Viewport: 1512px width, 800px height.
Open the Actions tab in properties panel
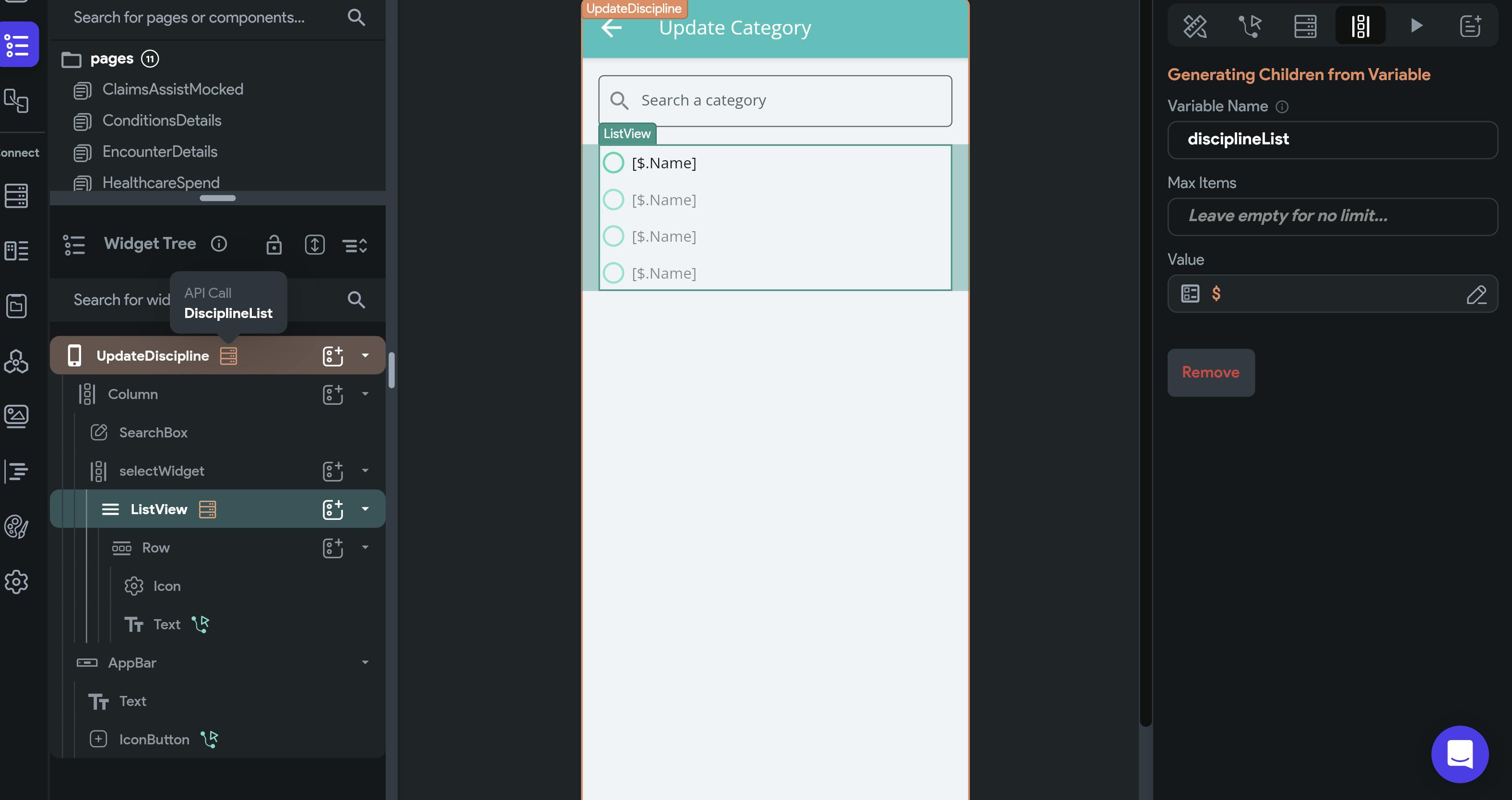pyautogui.click(x=1250, y=26)
